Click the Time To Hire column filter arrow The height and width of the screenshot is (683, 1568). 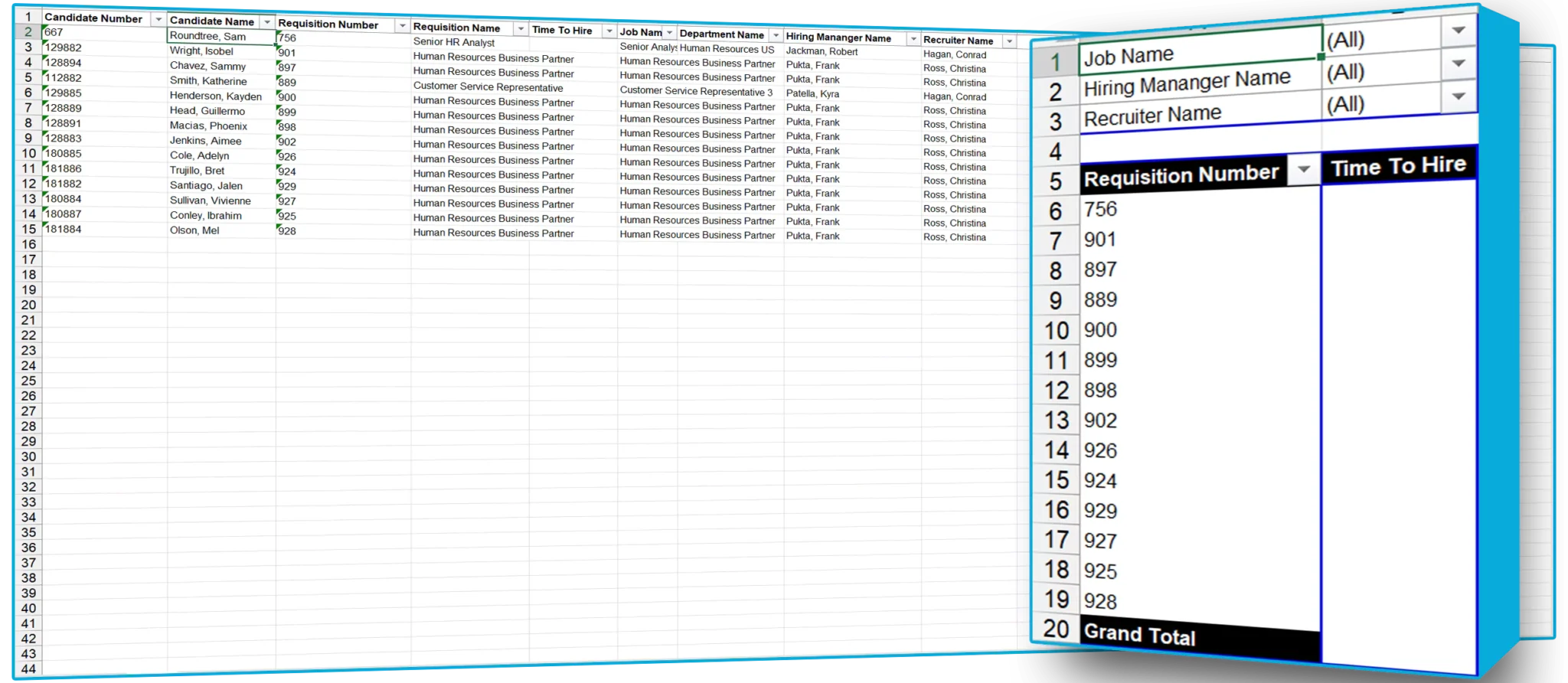pyautogui.click(x=609, y=31)
